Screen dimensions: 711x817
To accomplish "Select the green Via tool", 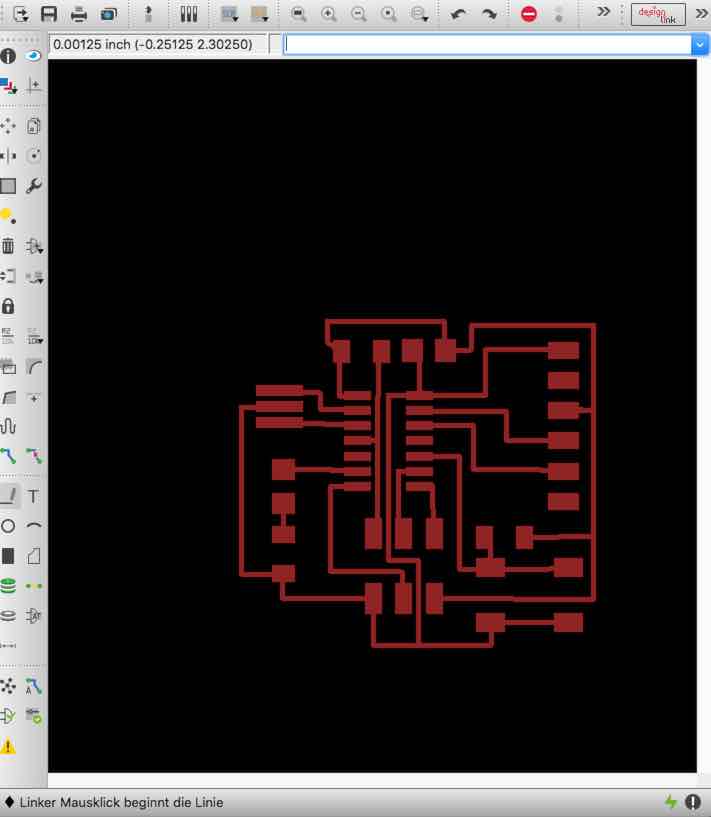I will (x=8, y=586).
